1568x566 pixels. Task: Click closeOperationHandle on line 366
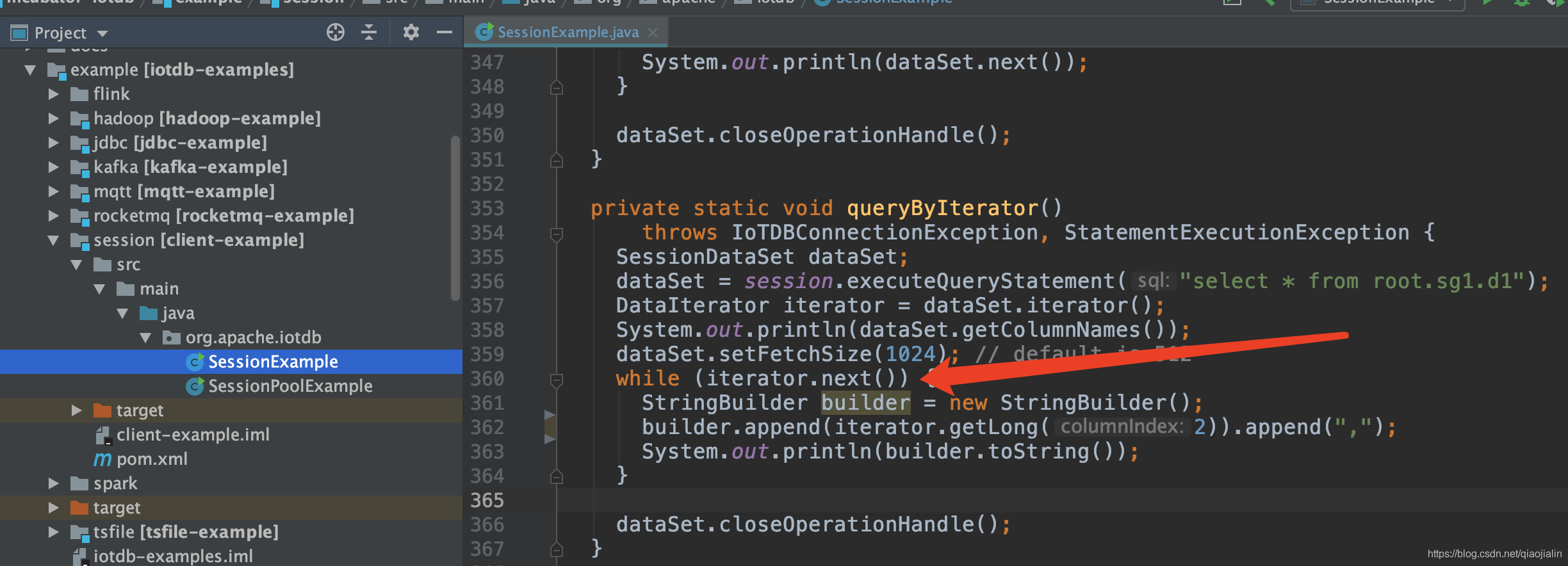846,524
